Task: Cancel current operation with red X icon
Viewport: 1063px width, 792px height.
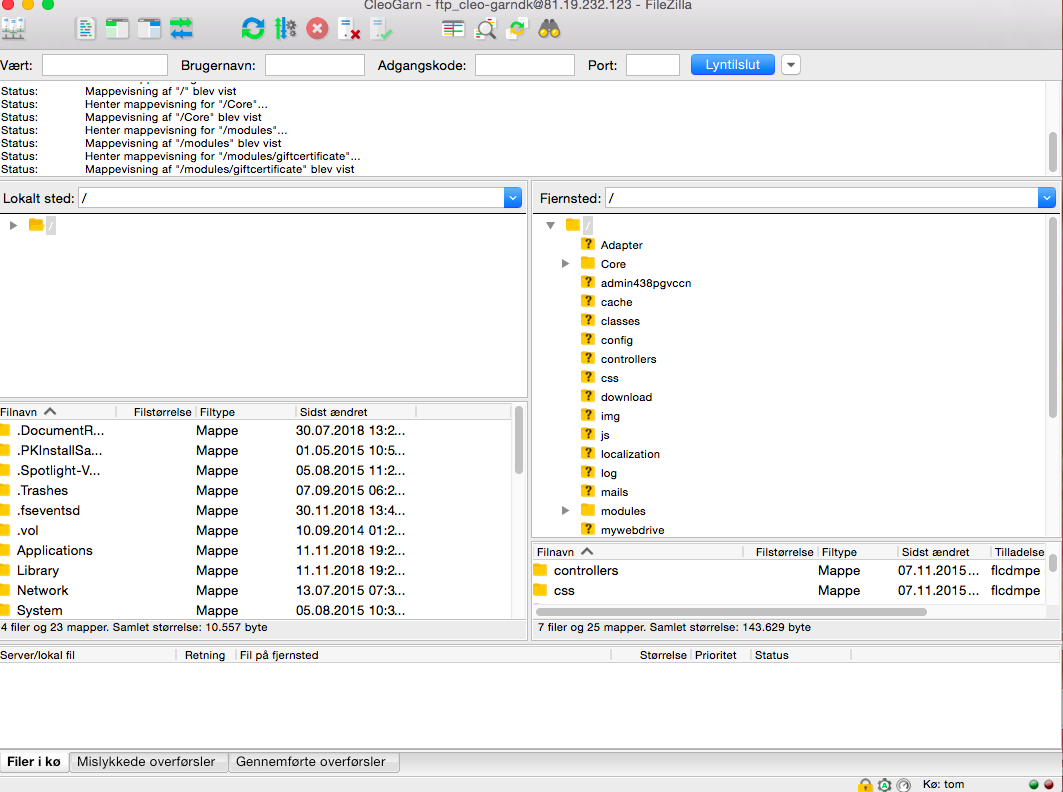Action: [317, 29]
